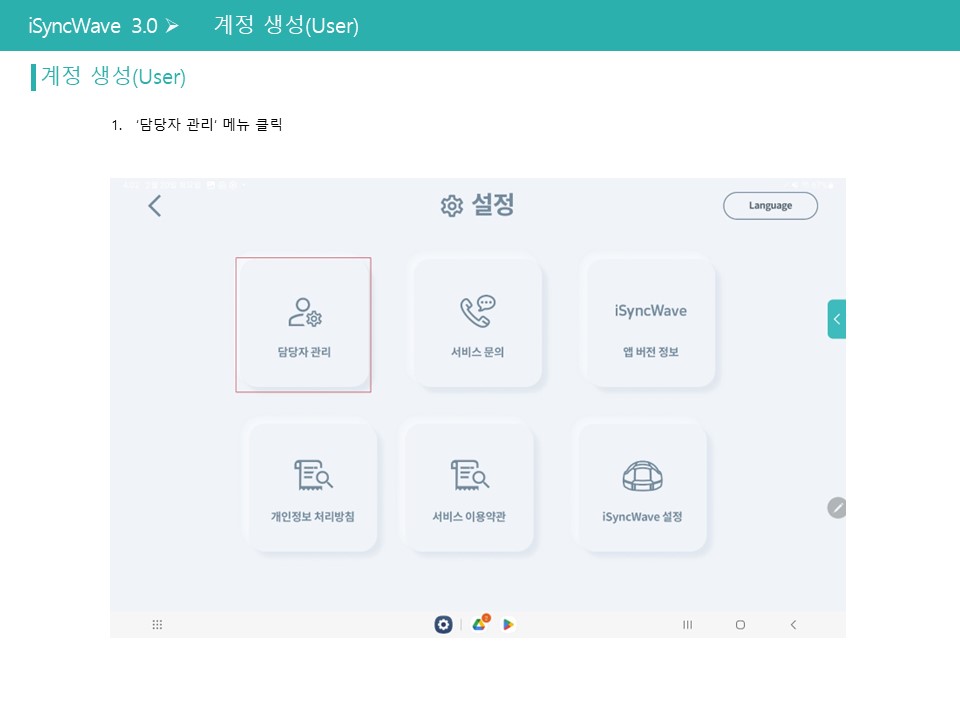Viewport: 960px width, 720px height.
Task: Expand the teal side panel handle
Action: tap(836, 319)
